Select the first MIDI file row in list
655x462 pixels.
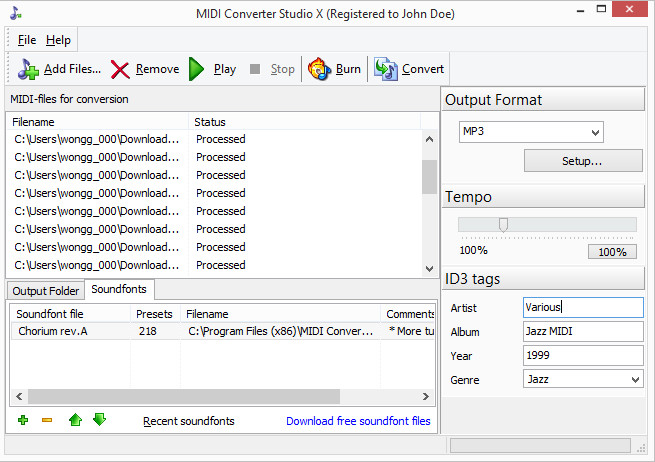pos(214,139)
